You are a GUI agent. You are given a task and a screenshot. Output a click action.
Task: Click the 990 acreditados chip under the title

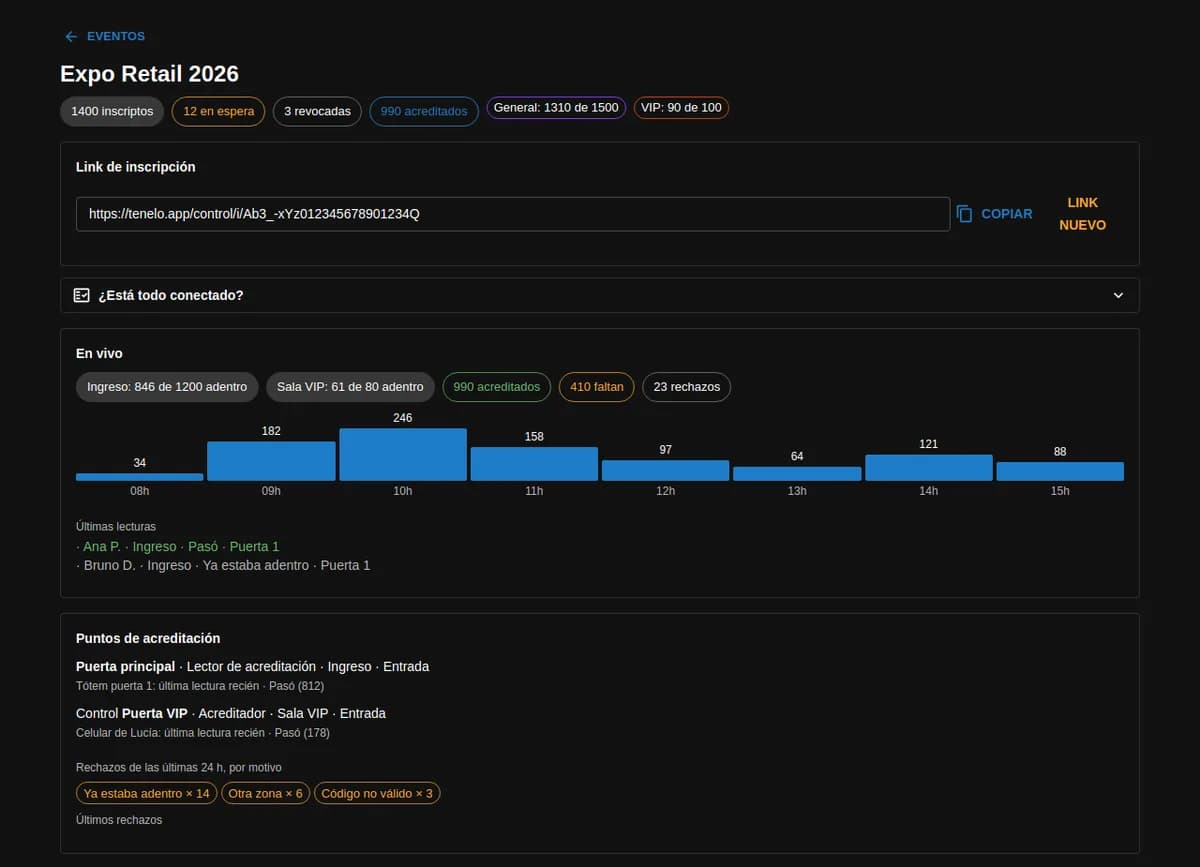[x=424, y=111]
